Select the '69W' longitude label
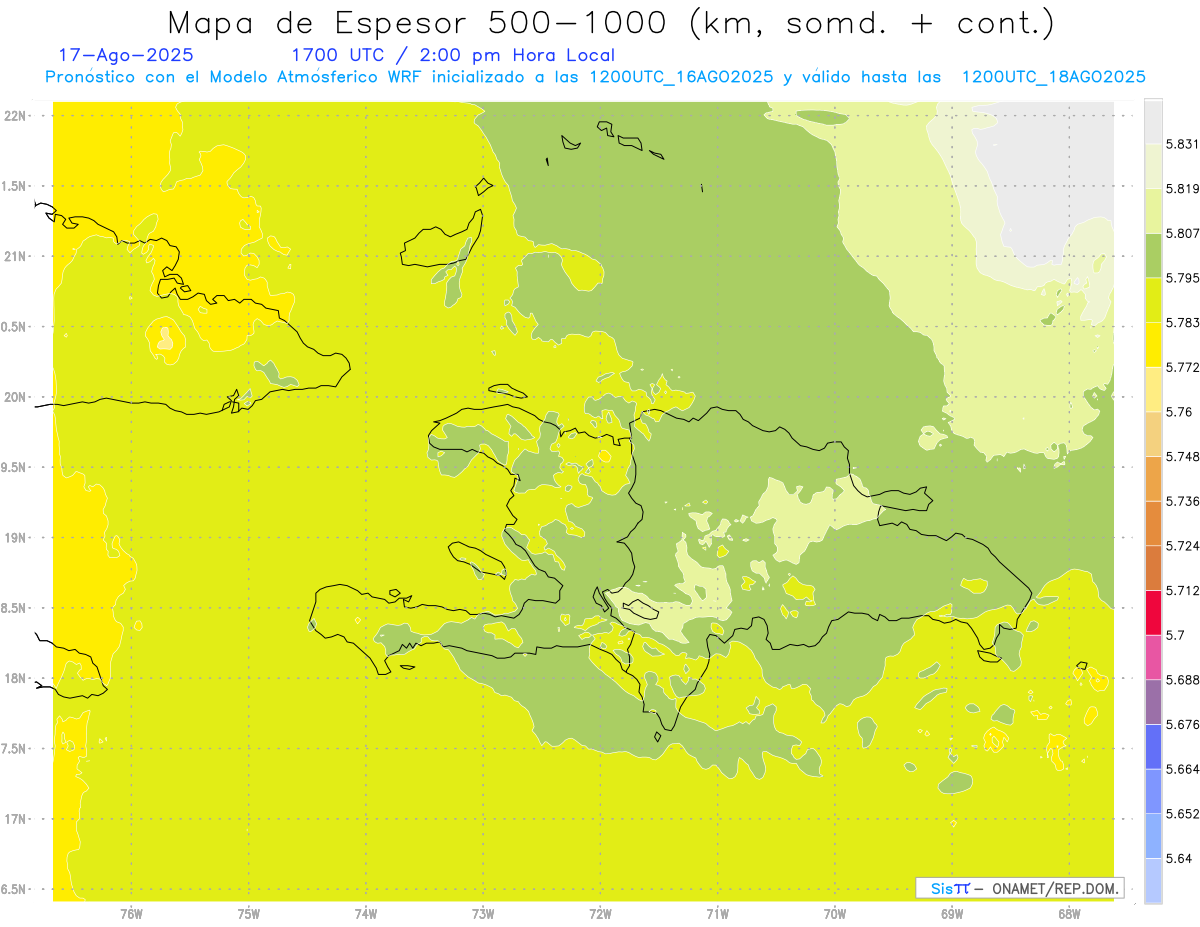1200x927 pixels. point(952,914)
